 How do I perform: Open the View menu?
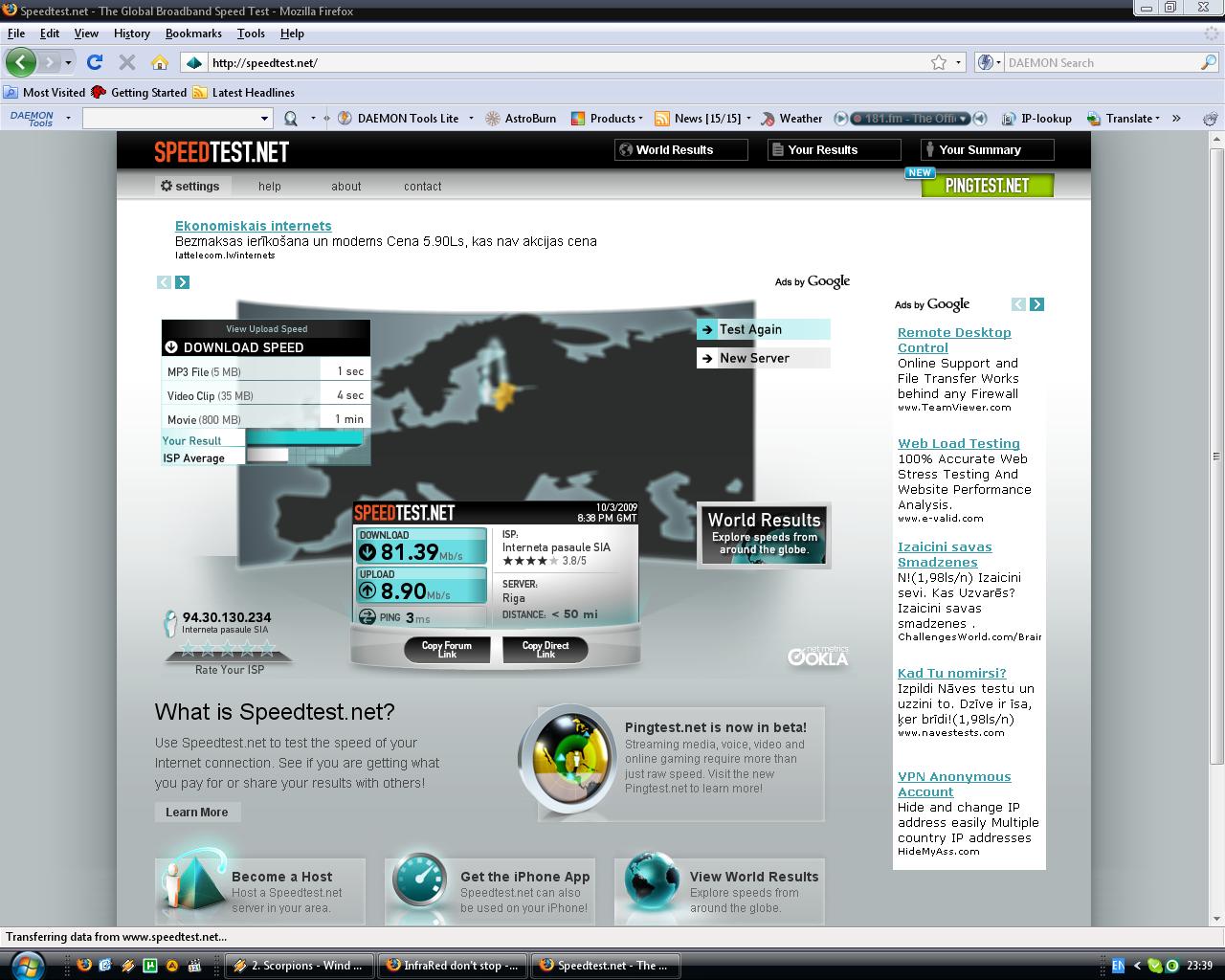86,33
